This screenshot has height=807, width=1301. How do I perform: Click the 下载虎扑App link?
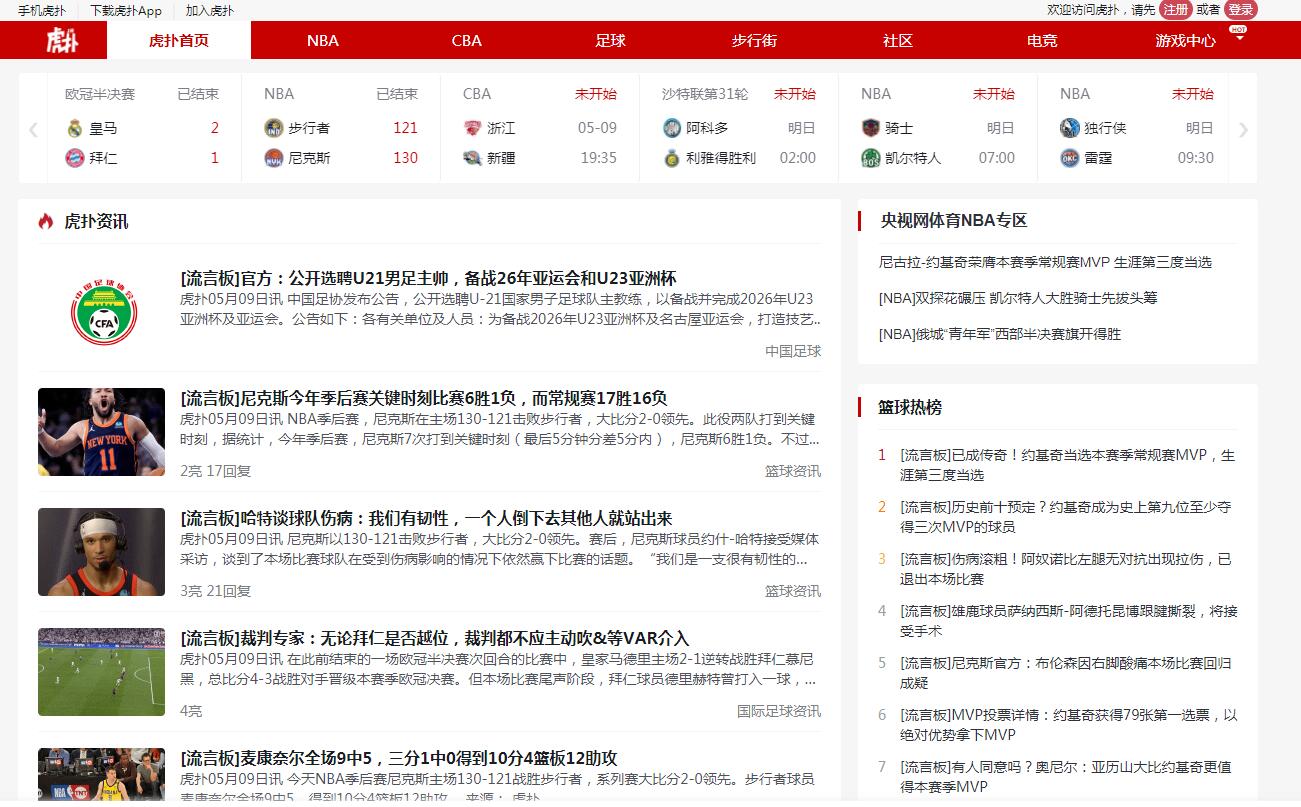[126, 11]
